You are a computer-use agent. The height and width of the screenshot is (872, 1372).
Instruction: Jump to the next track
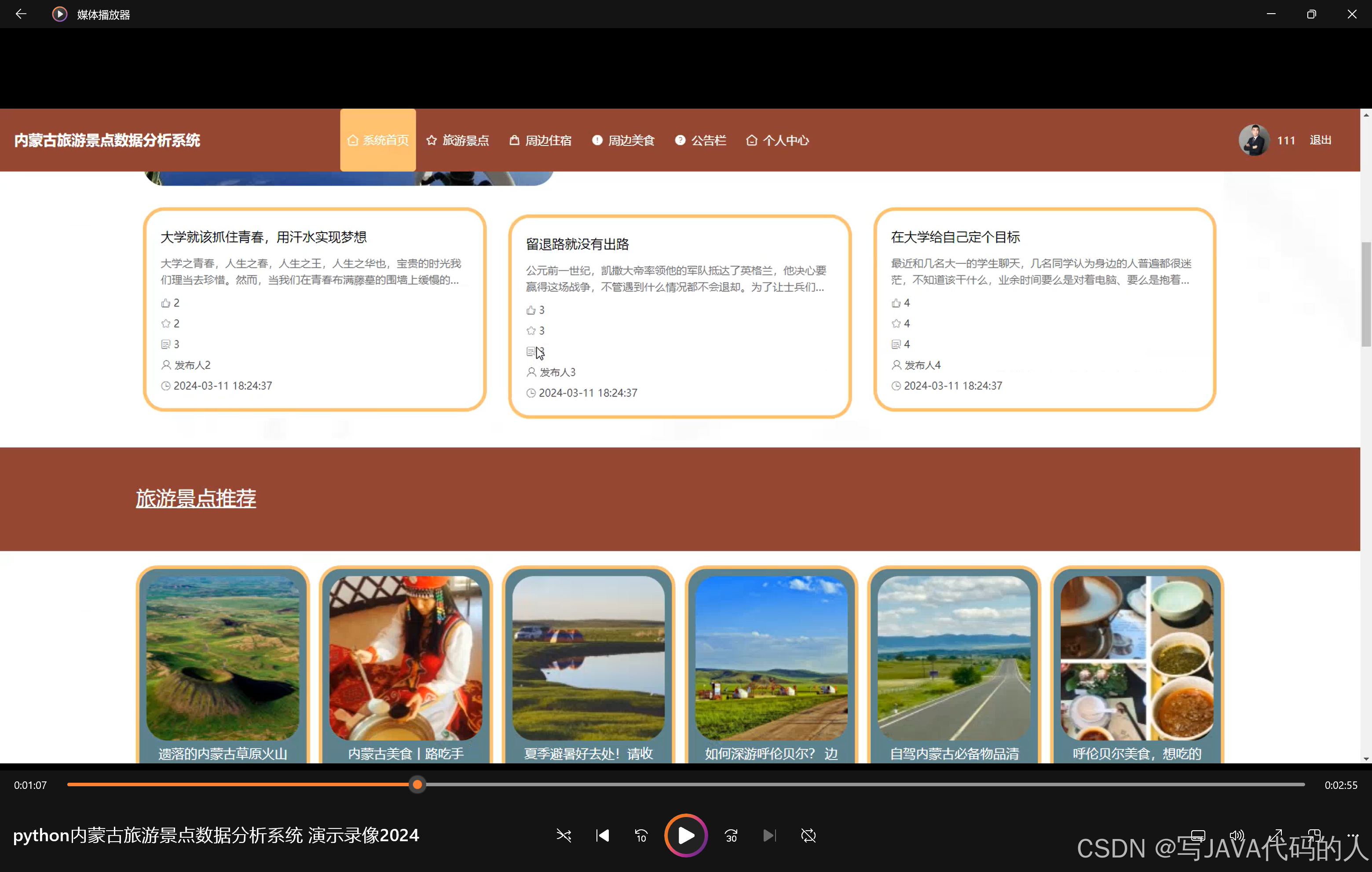[769, 836]
